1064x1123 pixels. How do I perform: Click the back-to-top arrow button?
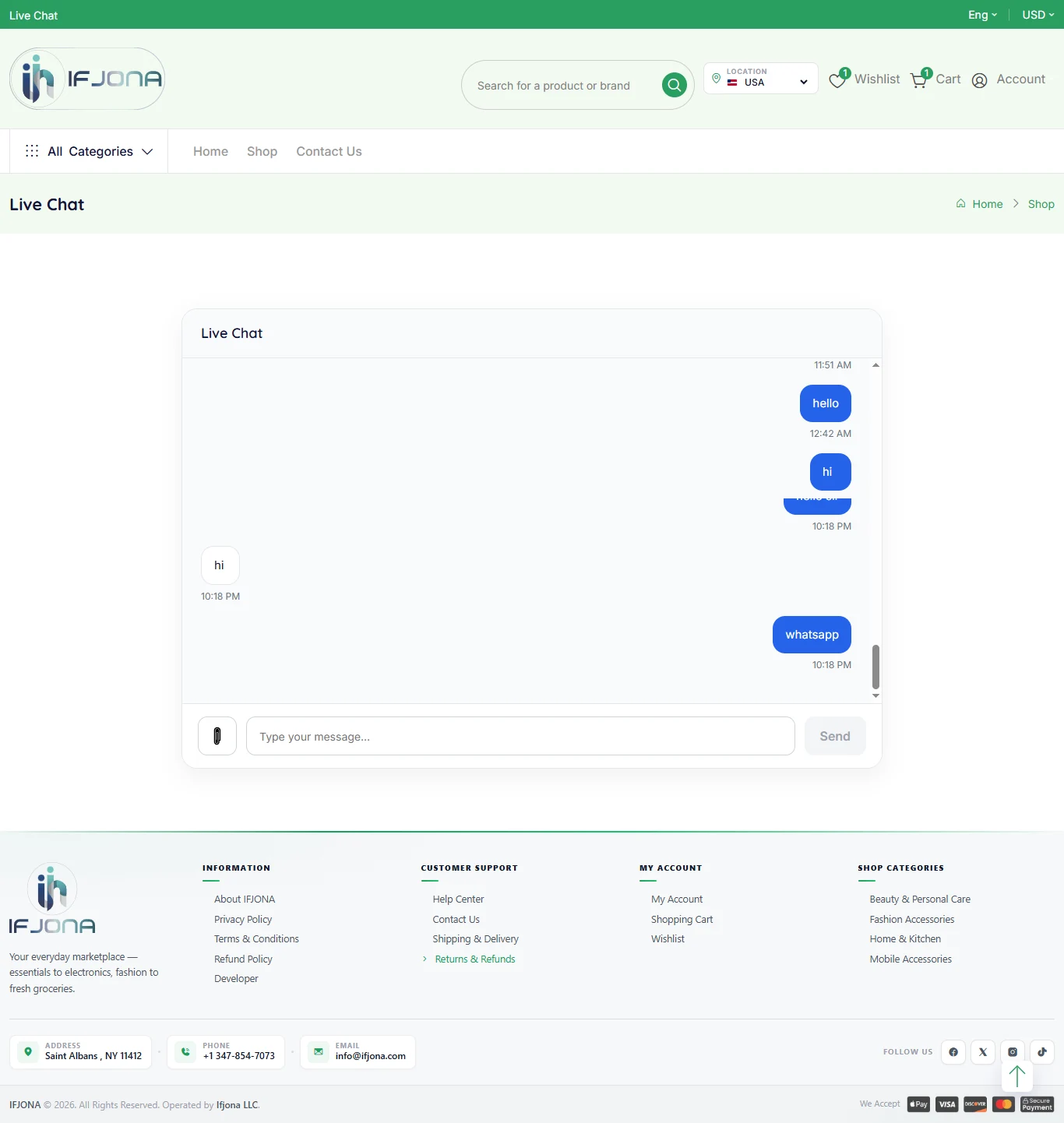point(1017,1076)
